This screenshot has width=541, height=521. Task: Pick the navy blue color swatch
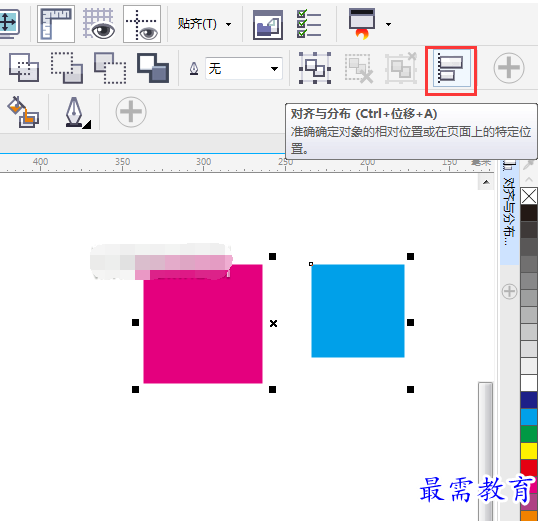tap(529, 400)
